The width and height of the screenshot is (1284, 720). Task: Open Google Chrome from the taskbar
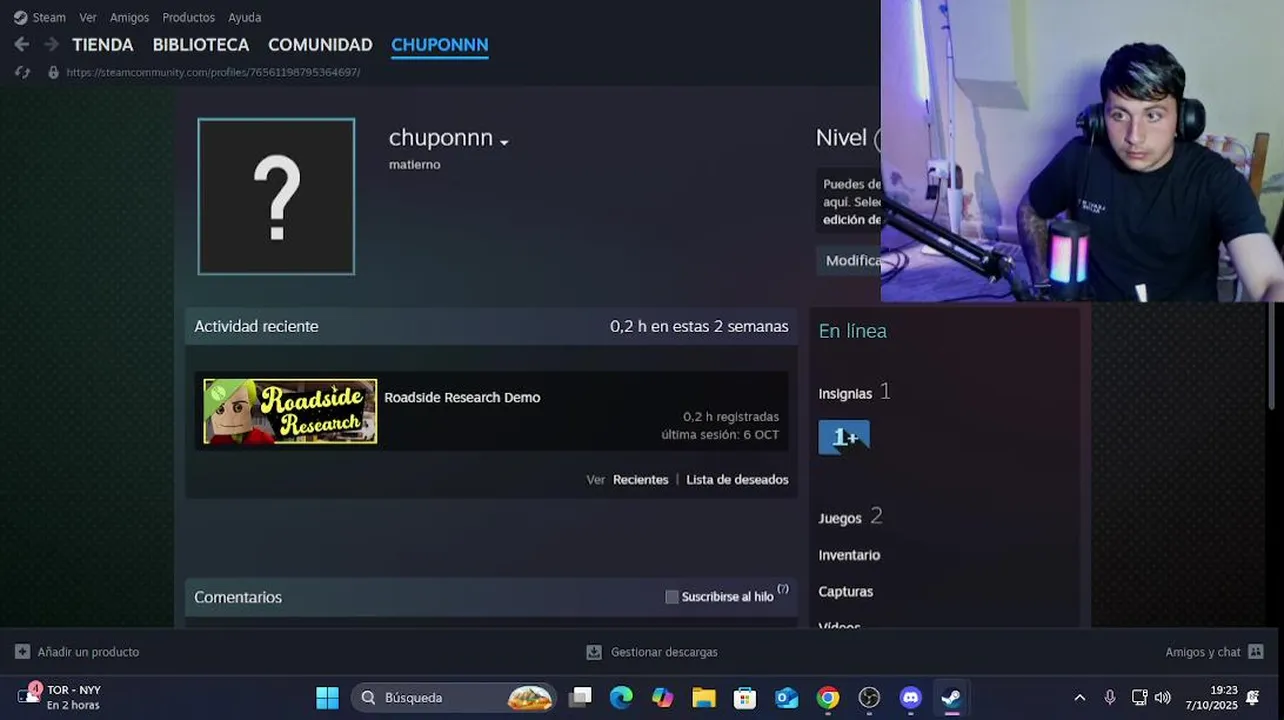click(828, 698)
